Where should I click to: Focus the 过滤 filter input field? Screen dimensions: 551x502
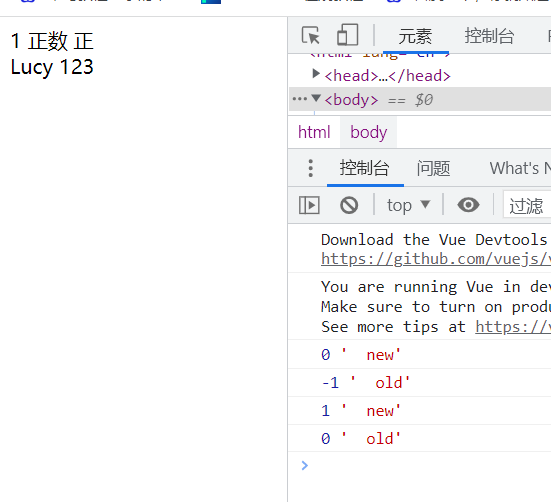[527, 204]
